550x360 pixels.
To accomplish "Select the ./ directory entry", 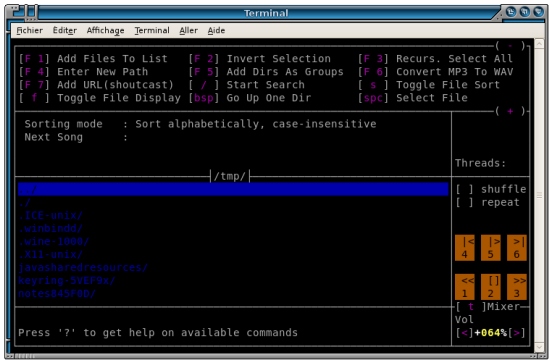I will [25, 202].
